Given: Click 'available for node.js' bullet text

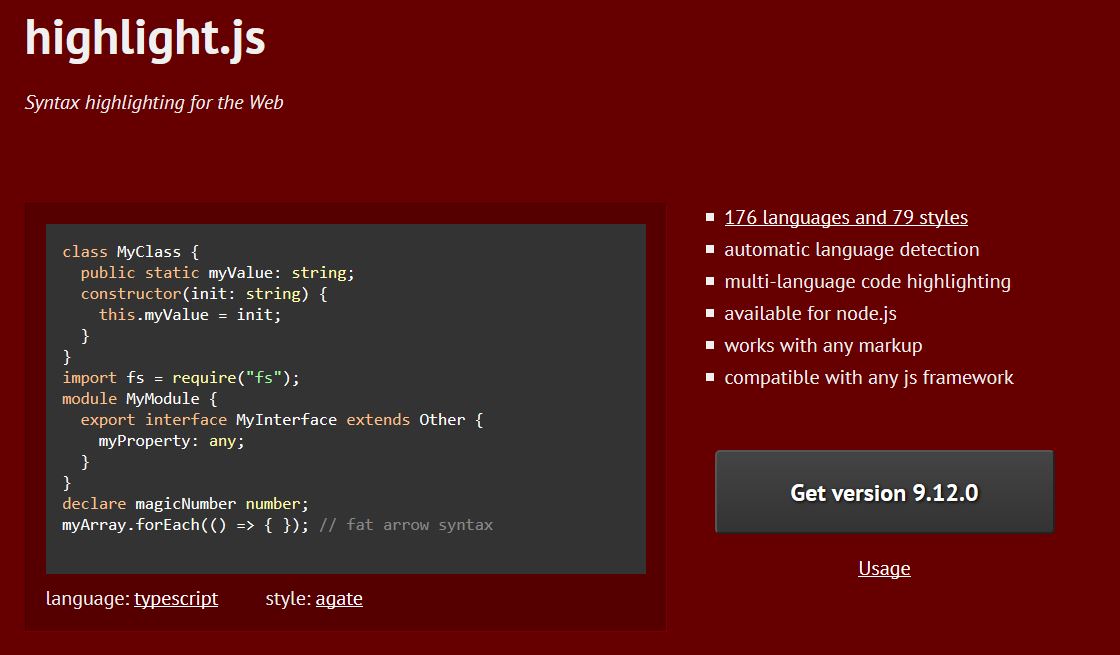Looking at the screenshot, I should tap(810, 314).
